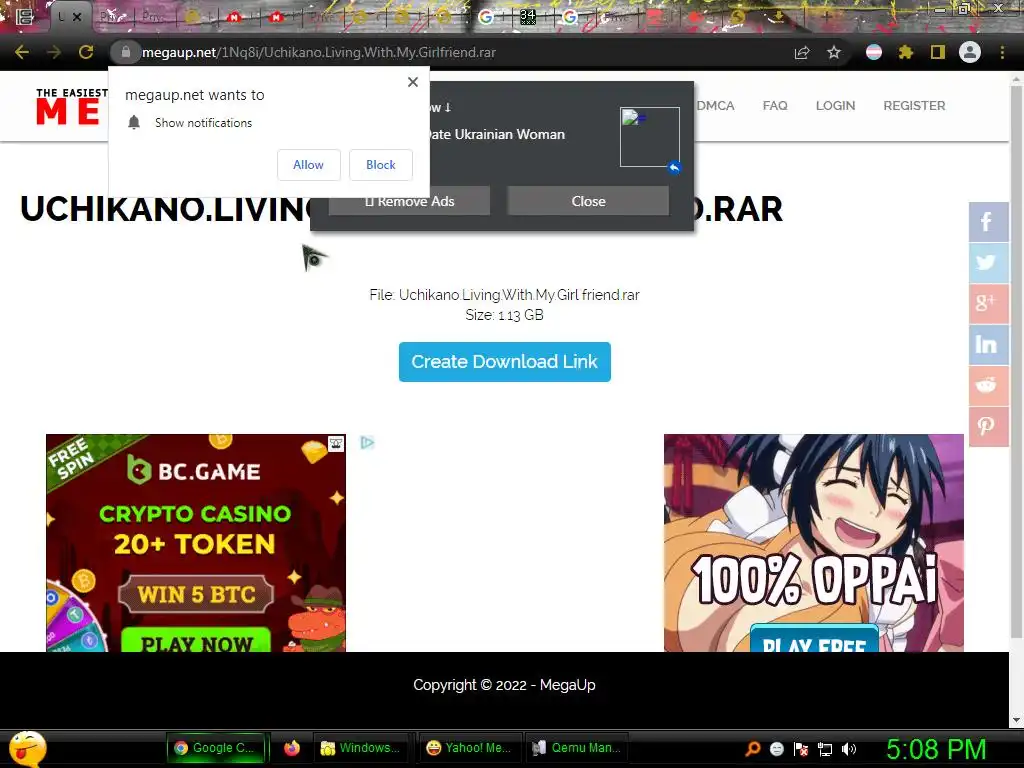Toggle the browser side panel
This screenshot has width=1024, height=768.
tap(938, 52)
